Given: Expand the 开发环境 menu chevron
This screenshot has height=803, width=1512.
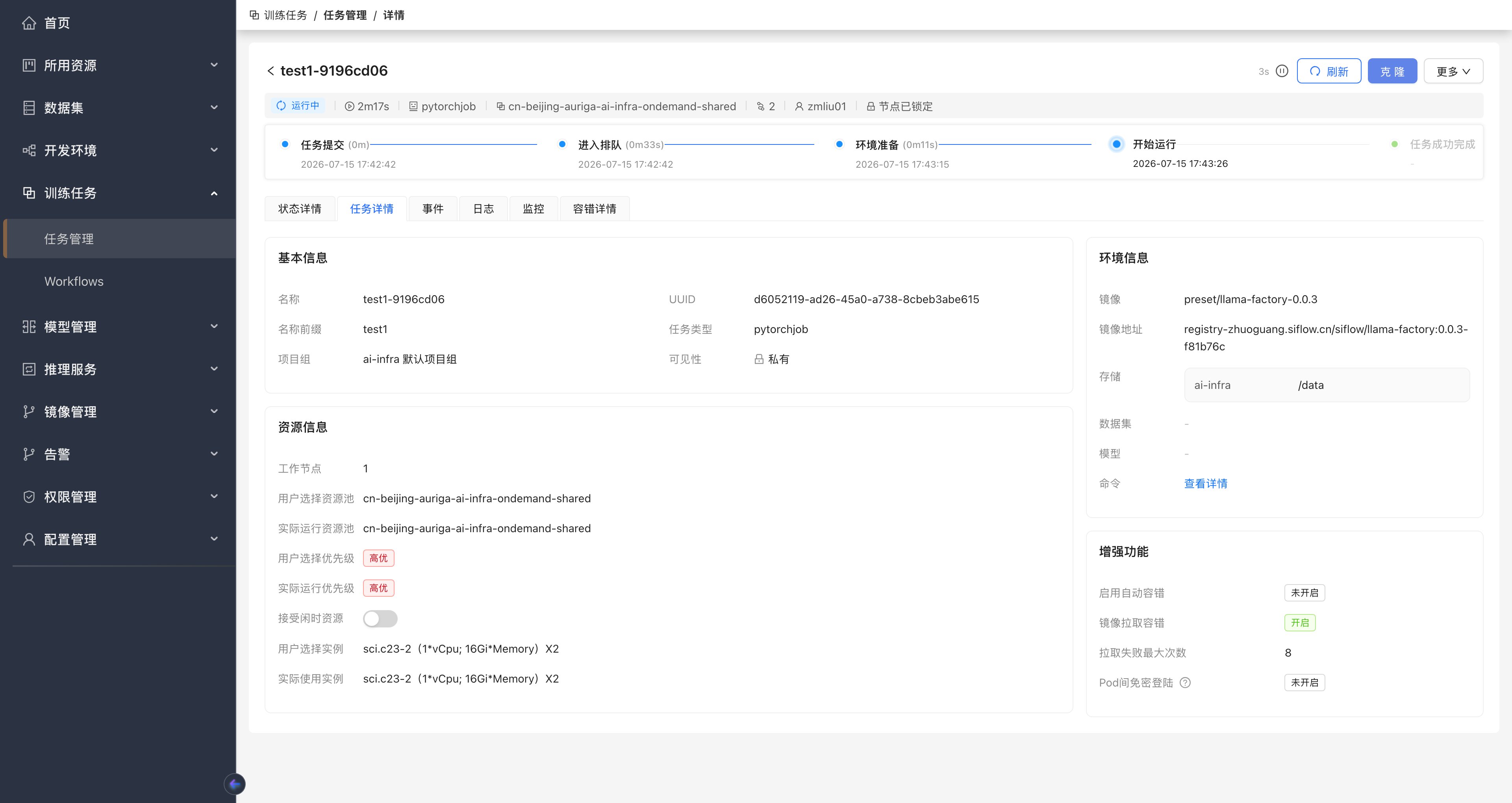Looking at the screenshot, I should (x=214, y=150).
